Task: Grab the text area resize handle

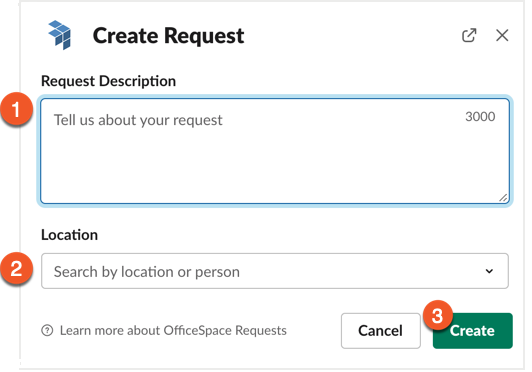Action: 504,198
